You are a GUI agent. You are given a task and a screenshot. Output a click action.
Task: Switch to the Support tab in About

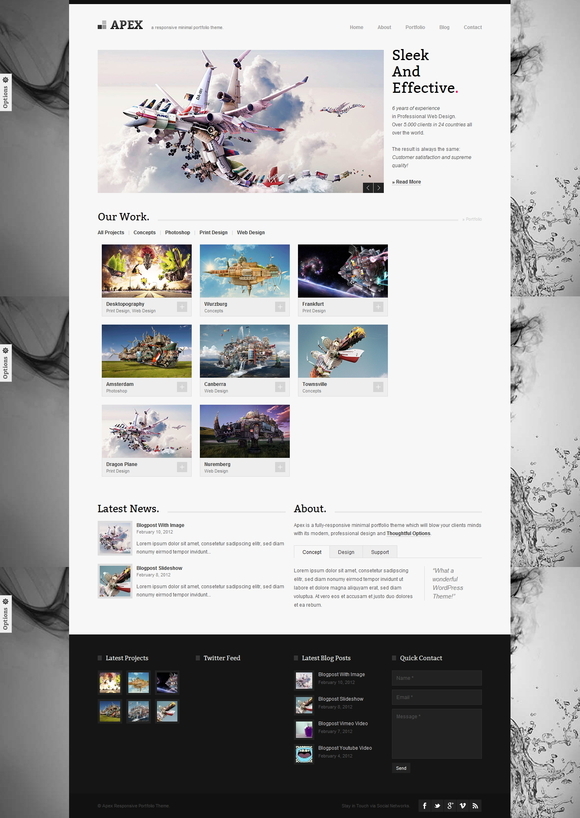[380, 552]
